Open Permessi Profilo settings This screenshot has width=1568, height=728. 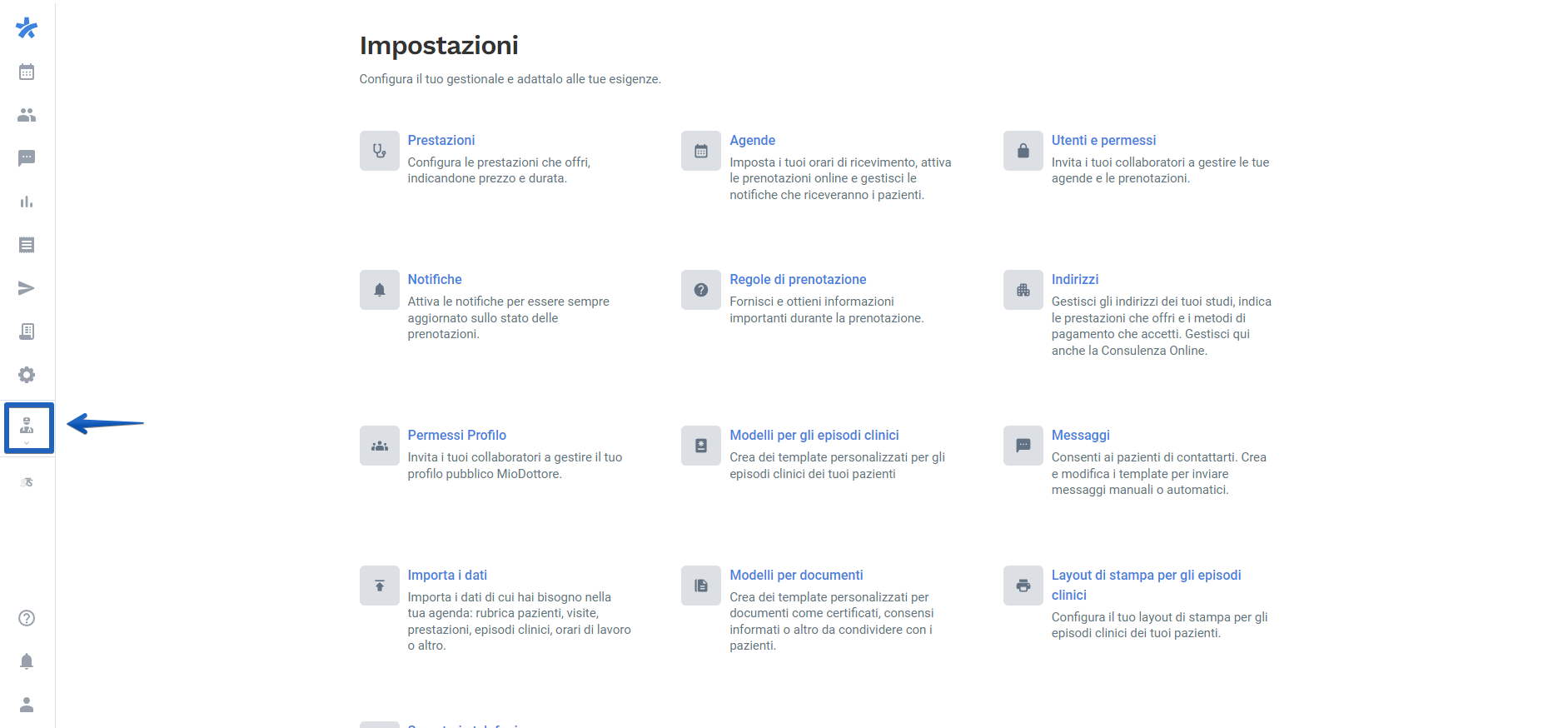point(456,435)
